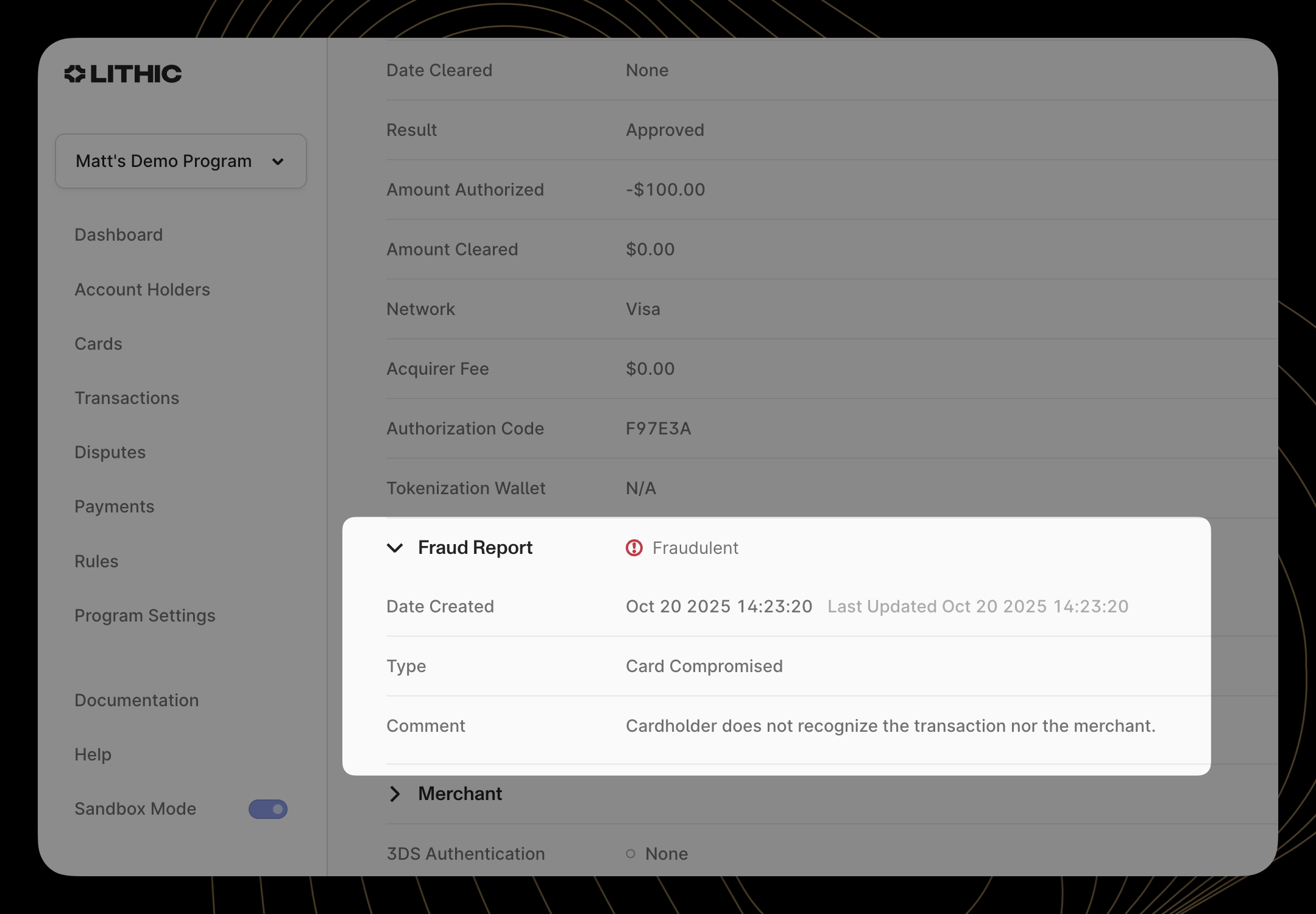Click the Fraud Report heading
1316x914 pixels.
coord(475,548)
